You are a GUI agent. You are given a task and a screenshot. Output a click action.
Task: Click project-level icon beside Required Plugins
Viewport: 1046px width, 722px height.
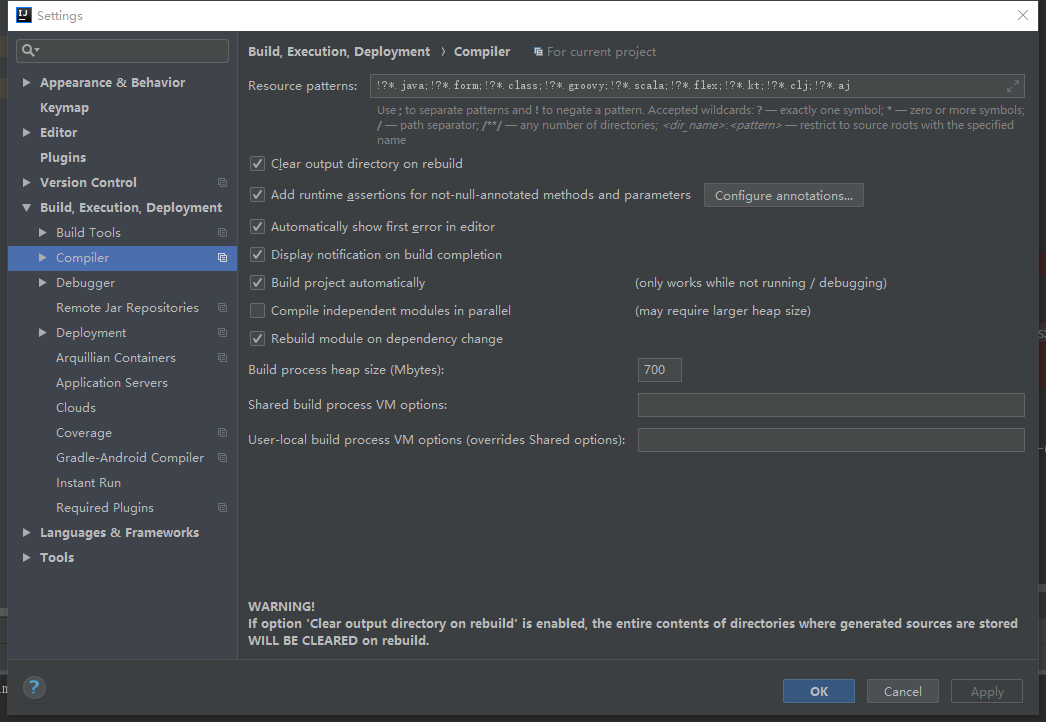[222, 508]
